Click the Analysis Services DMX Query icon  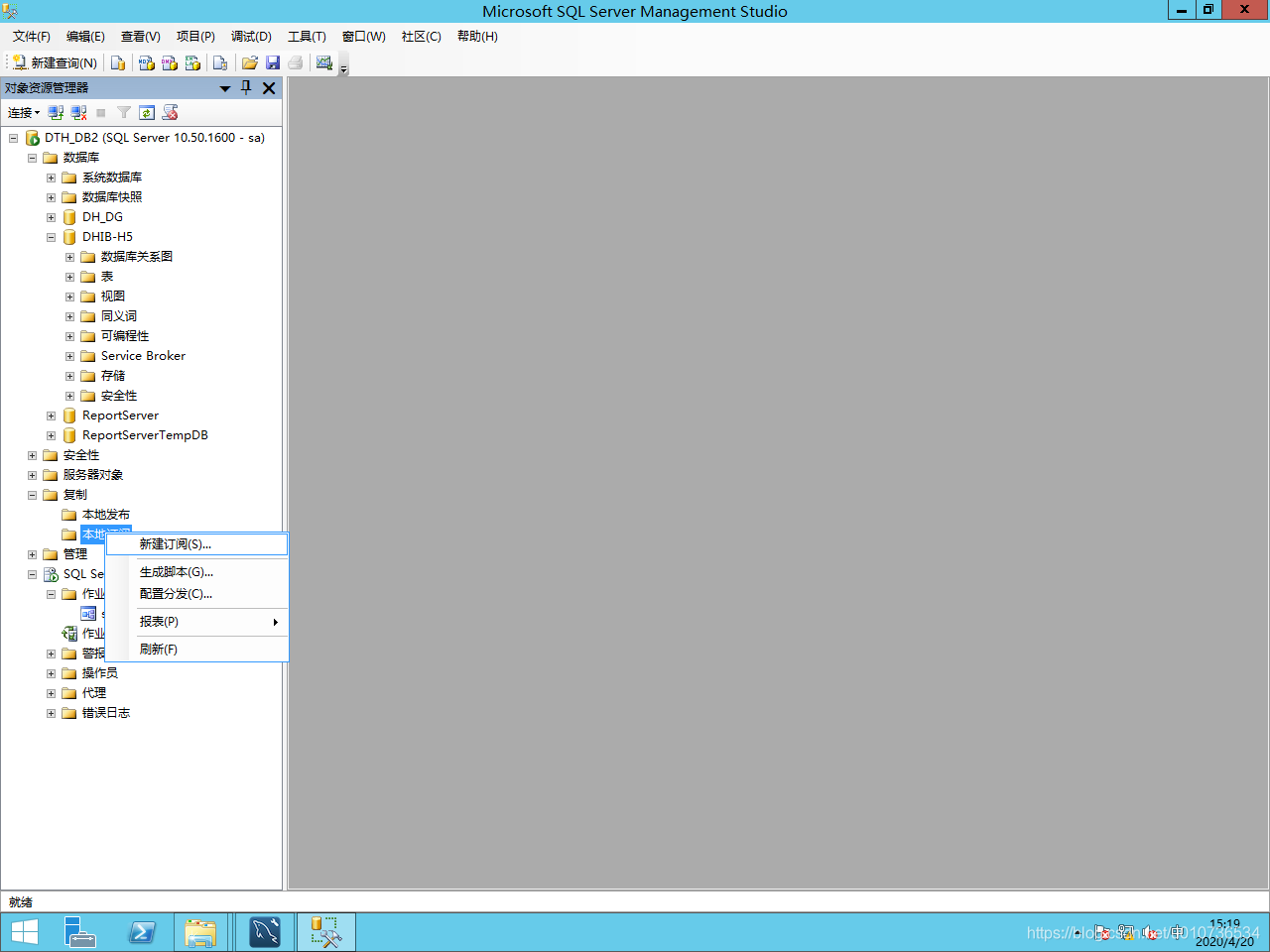pyautogui.click(x=170, y=62)
